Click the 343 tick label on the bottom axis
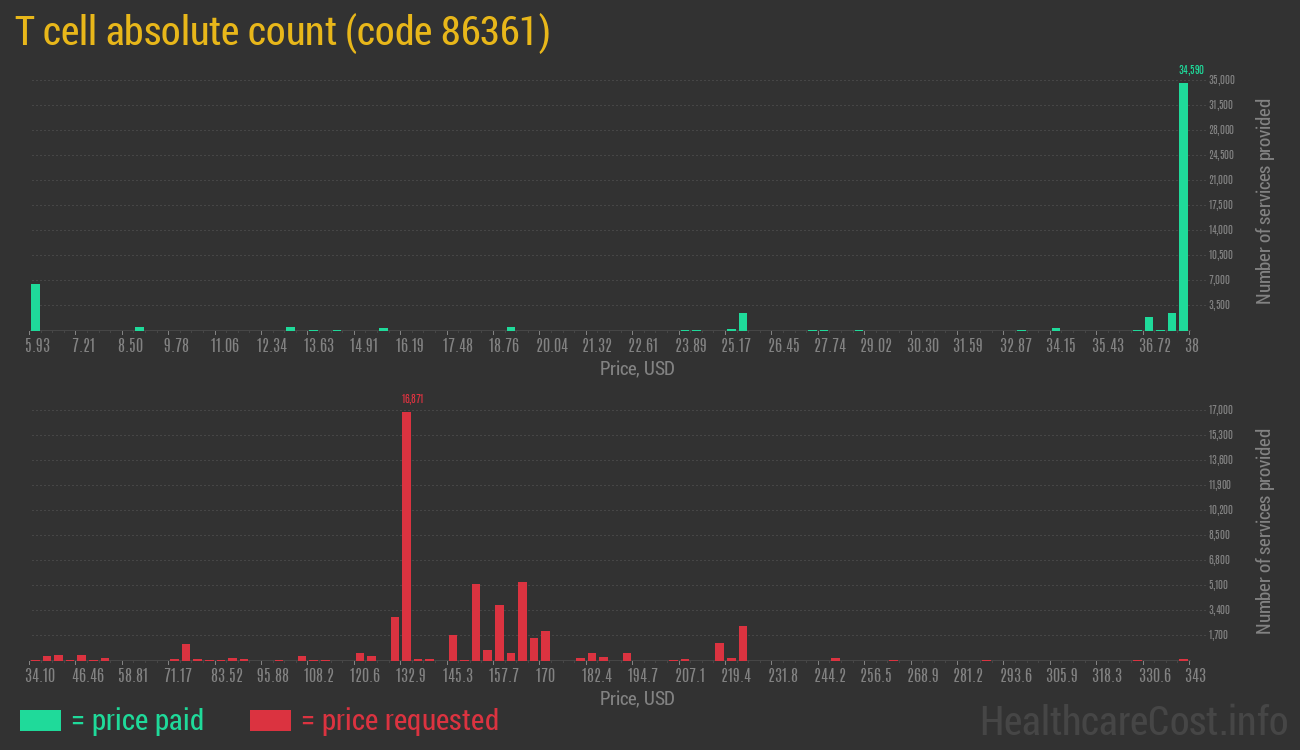This screenshot has width=1300, height=750. coord(1194,676)
